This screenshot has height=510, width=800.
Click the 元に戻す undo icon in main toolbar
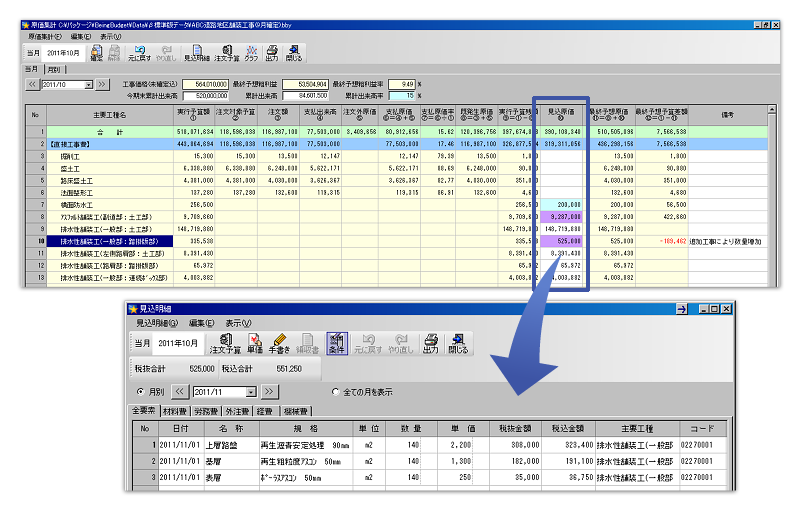point(141,53)
